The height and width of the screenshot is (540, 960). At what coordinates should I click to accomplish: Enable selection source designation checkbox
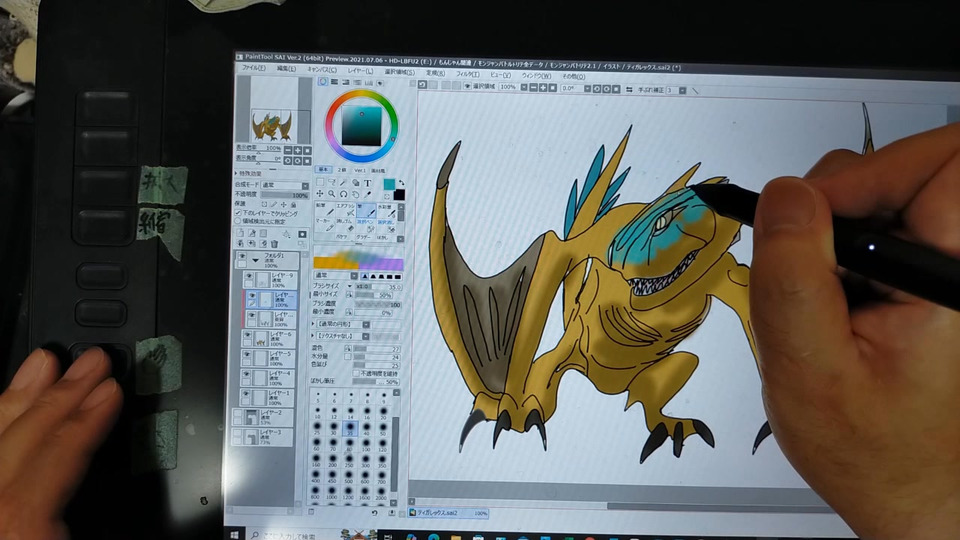pyautogui.click(x=238, y=220)
